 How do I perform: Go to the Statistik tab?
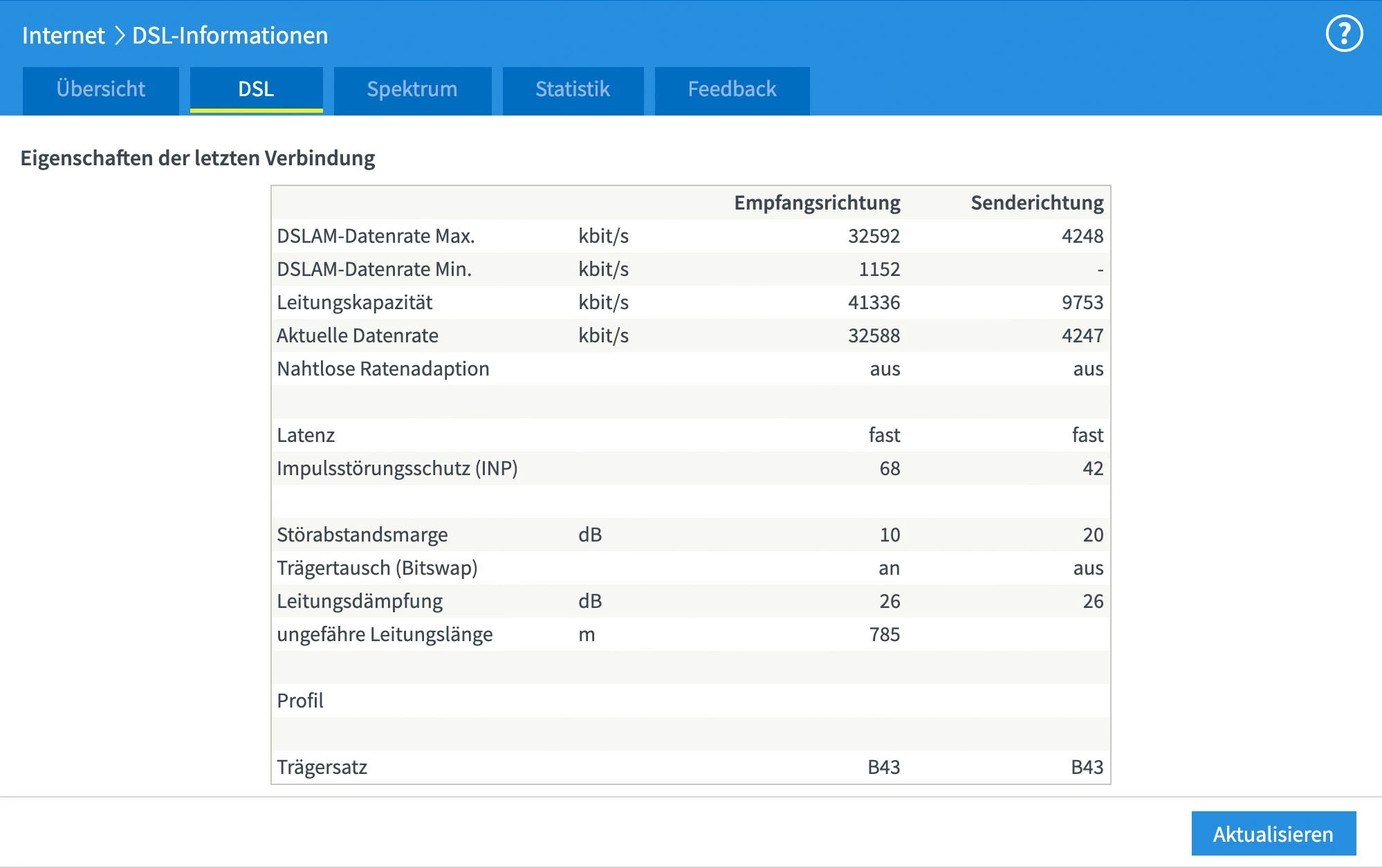click(x=573, y=89)
